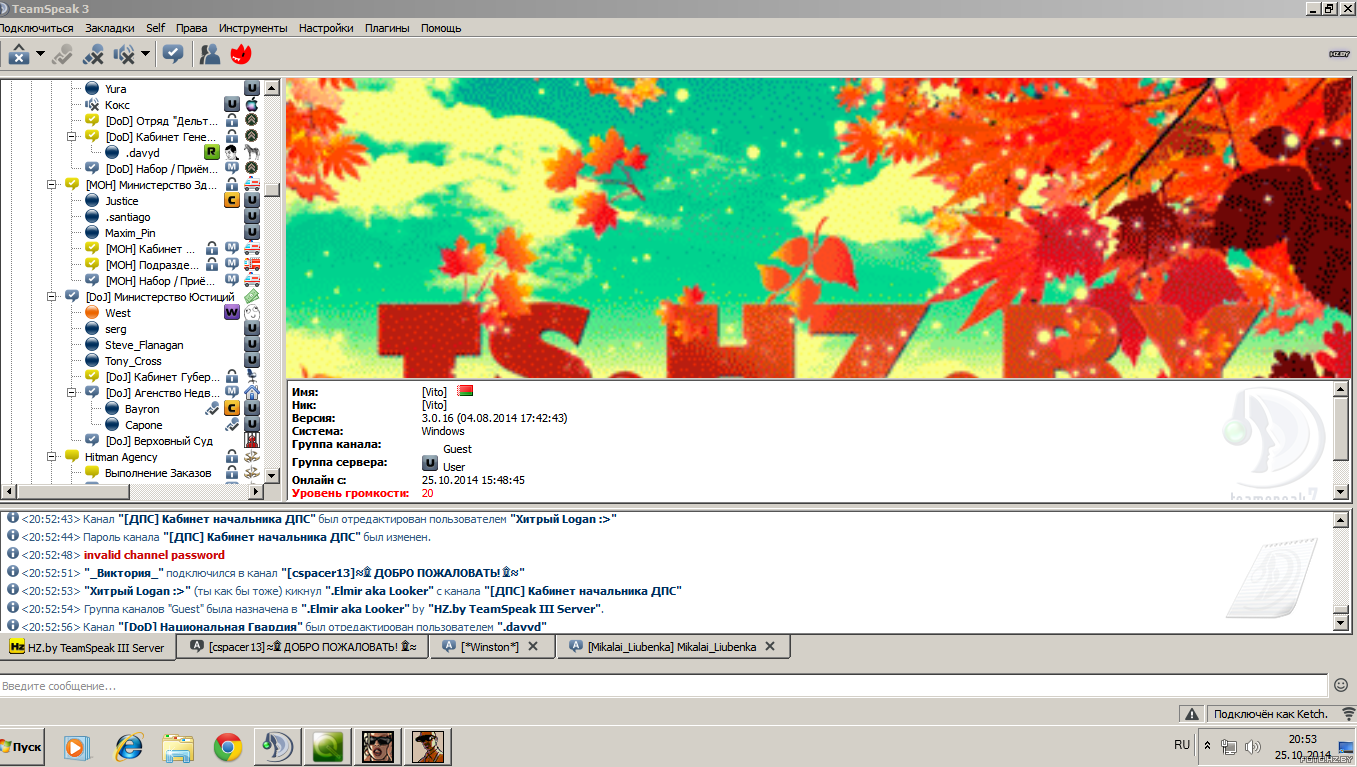Click the purple W badge beside West

click(232, 313)
